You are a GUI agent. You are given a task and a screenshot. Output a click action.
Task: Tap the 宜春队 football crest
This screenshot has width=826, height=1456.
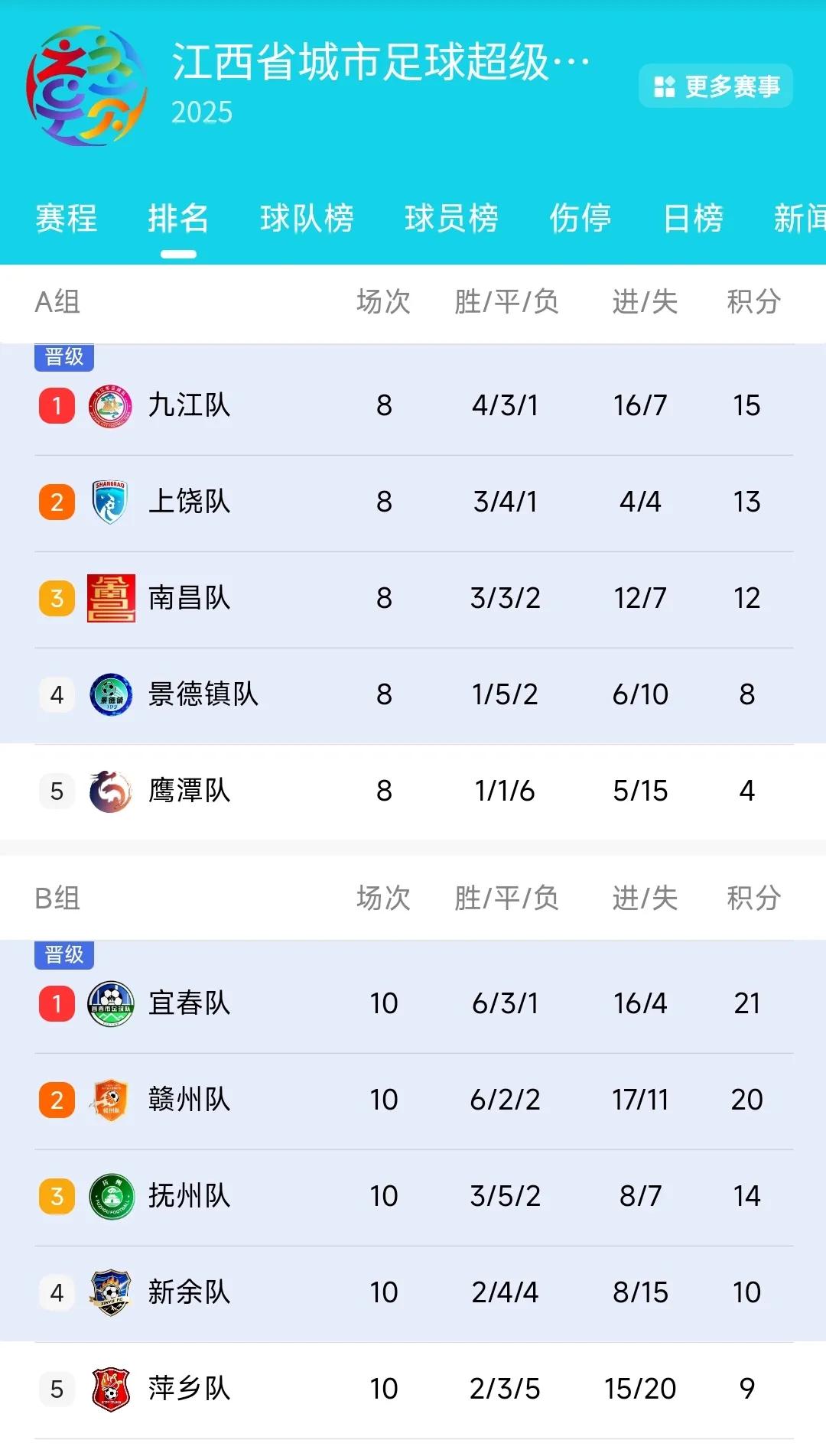111,1003
